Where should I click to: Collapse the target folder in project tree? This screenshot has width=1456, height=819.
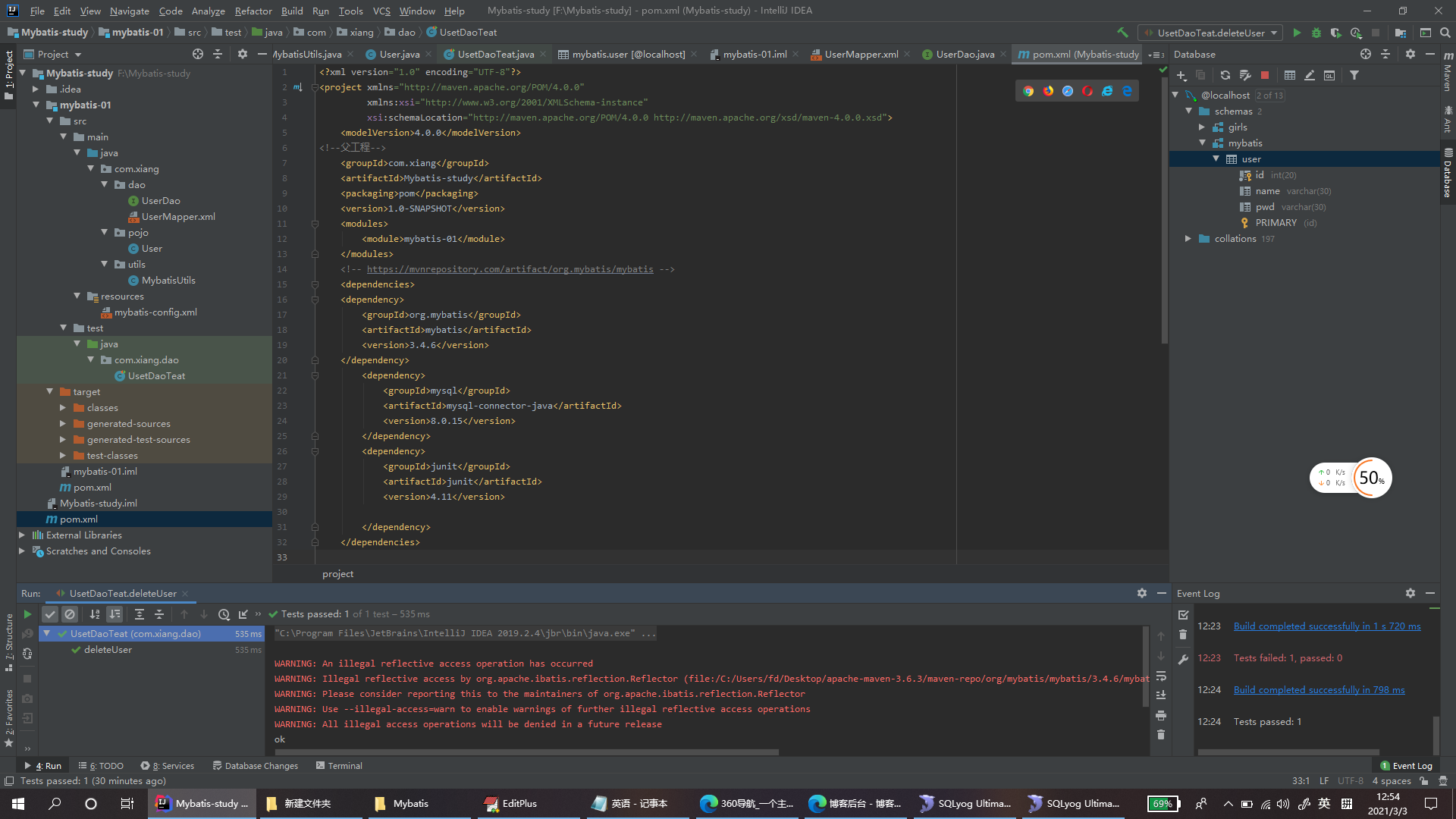(50, 392)
